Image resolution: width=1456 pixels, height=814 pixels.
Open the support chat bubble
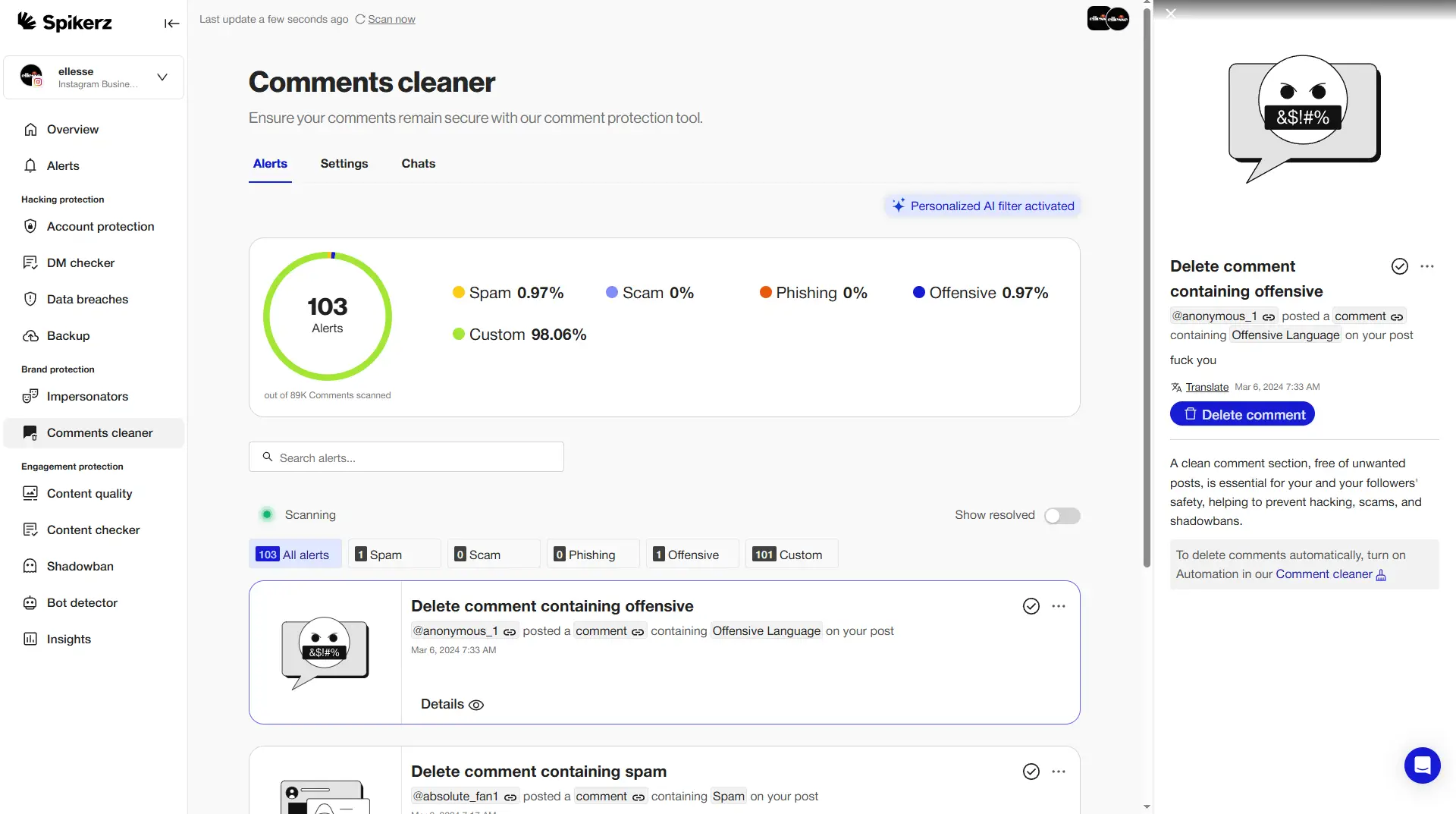pyautogui.click(x=1422, y=765)
